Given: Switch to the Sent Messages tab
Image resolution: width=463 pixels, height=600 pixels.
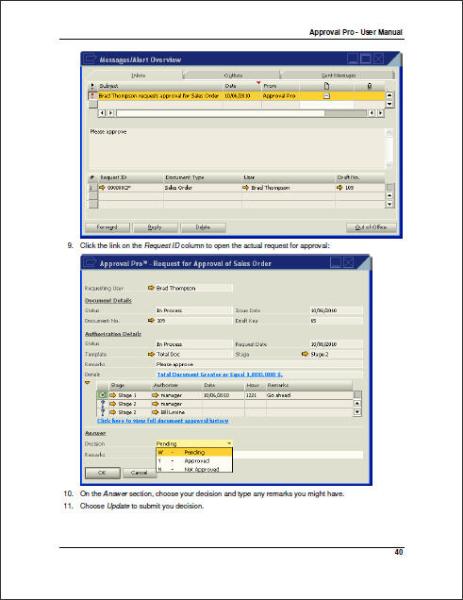Looking at the screenshot, I should (x=338, y=75).
